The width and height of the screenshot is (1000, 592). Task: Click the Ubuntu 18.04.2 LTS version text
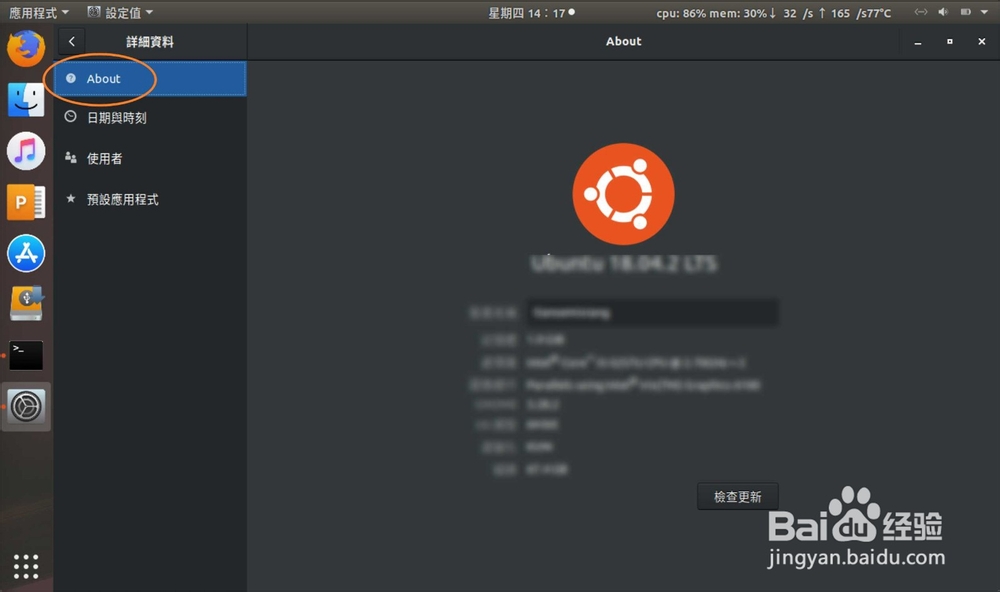point(624,263)
